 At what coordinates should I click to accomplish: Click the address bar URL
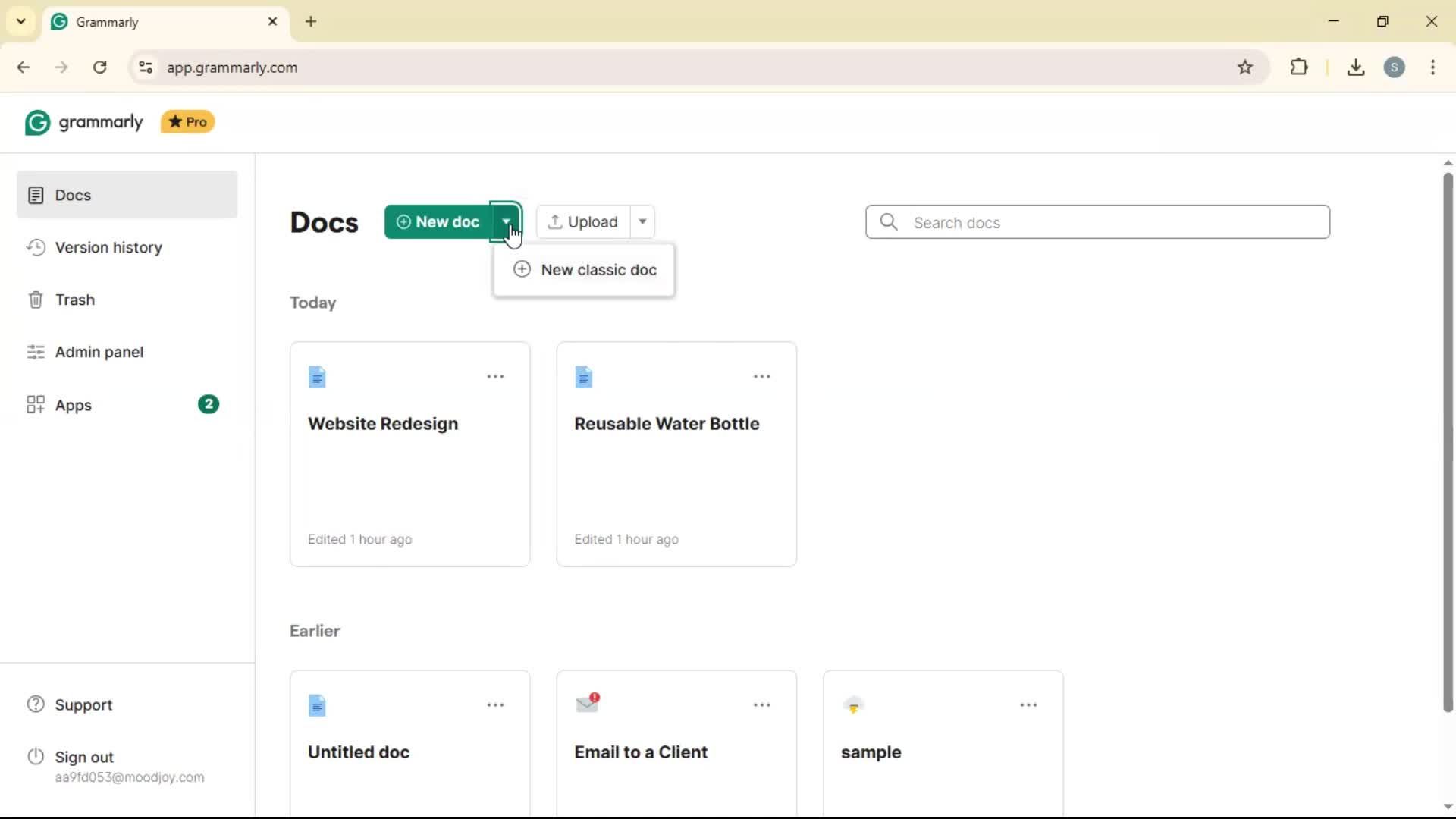(232, 67)
